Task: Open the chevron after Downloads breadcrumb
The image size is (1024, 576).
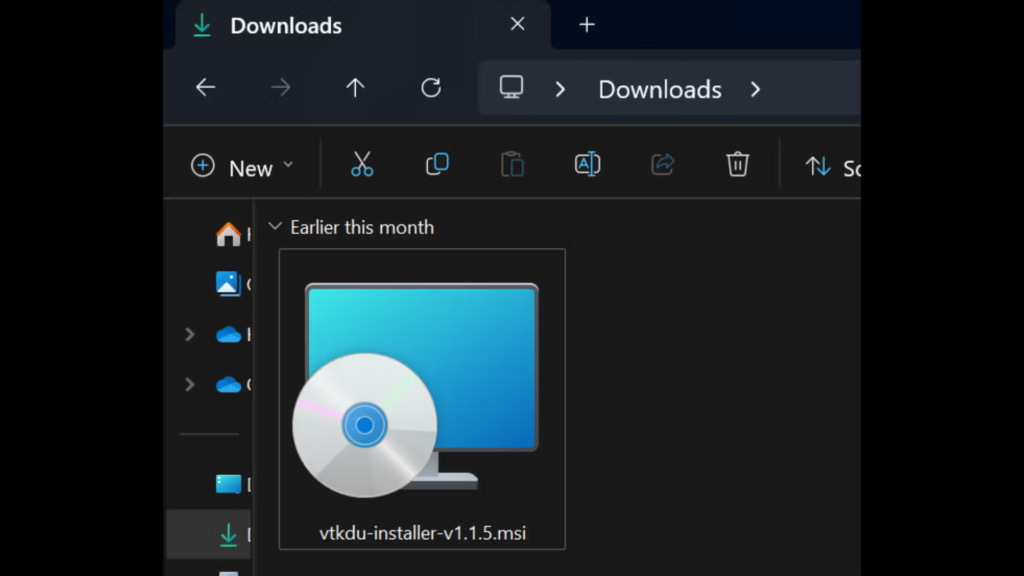Action: 755,90
